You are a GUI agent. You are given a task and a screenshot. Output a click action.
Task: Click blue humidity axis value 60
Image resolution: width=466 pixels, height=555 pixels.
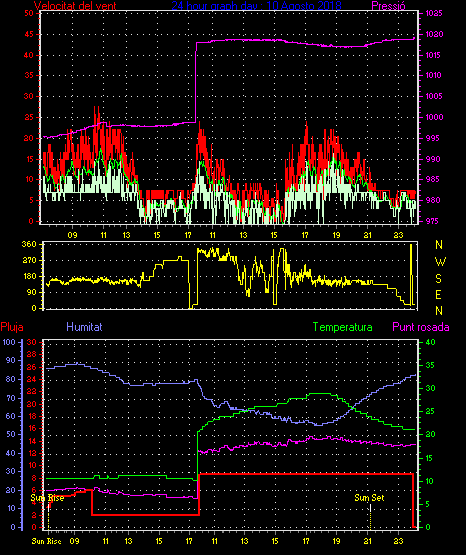click(x=11, y=416)
